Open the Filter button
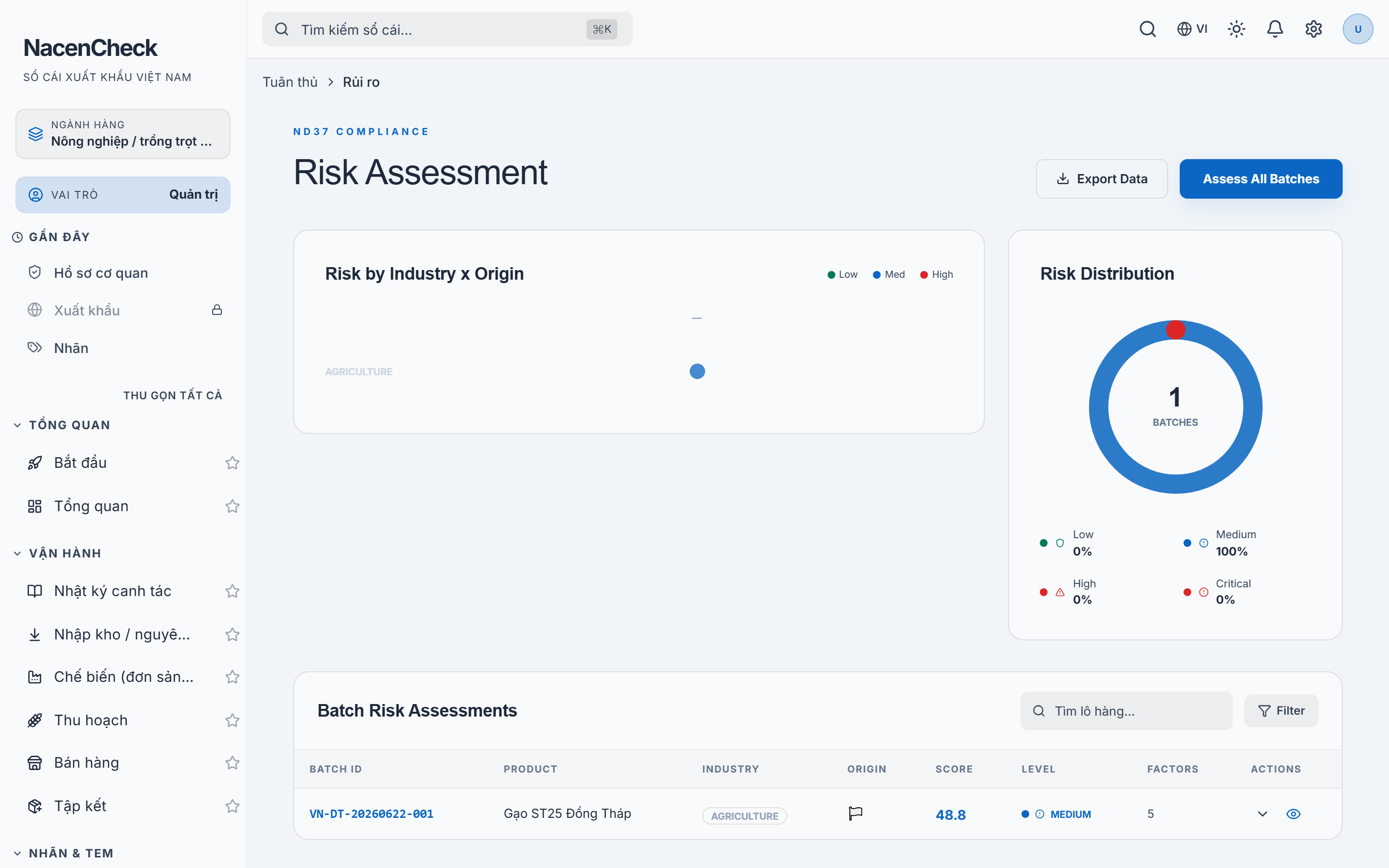The width and height of the screenshot is (1389, 868). tap(1281, 711)
